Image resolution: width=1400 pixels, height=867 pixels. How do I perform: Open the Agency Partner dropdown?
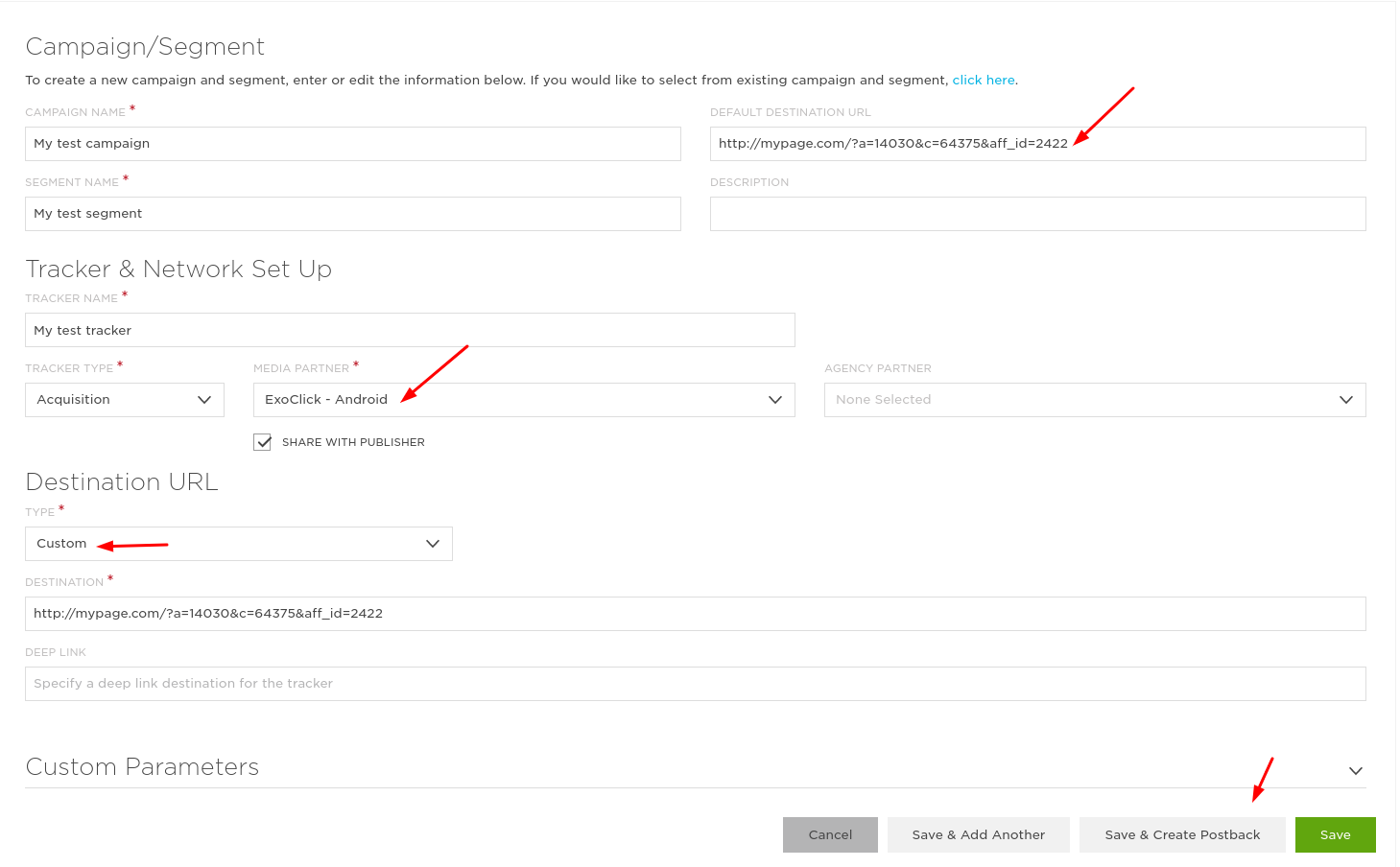click(x=1094, y=400)
